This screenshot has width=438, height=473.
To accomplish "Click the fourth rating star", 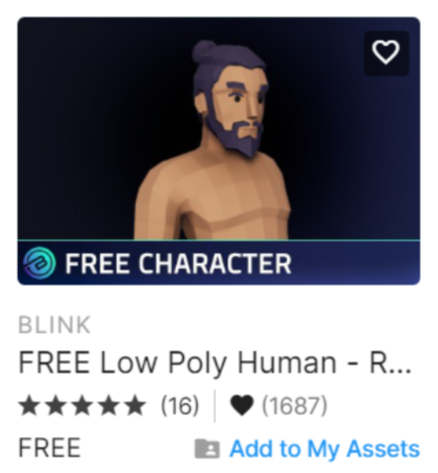I will [x=109, y=406].
